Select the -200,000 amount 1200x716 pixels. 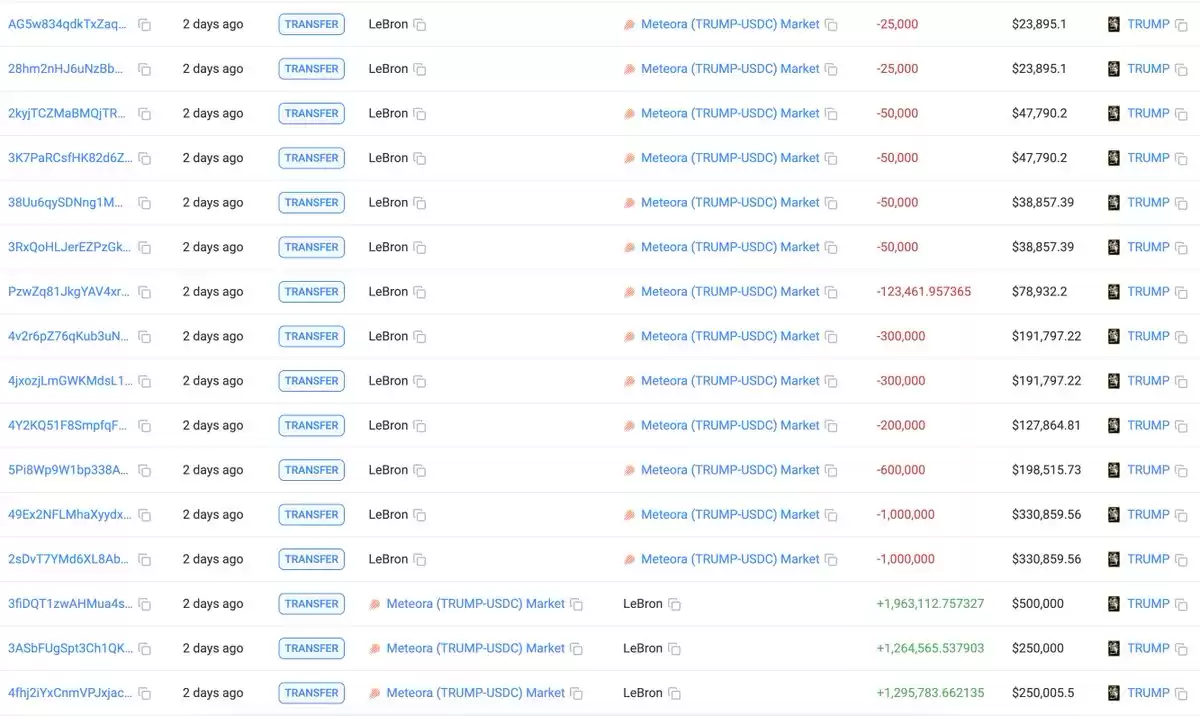click(901, 425)
